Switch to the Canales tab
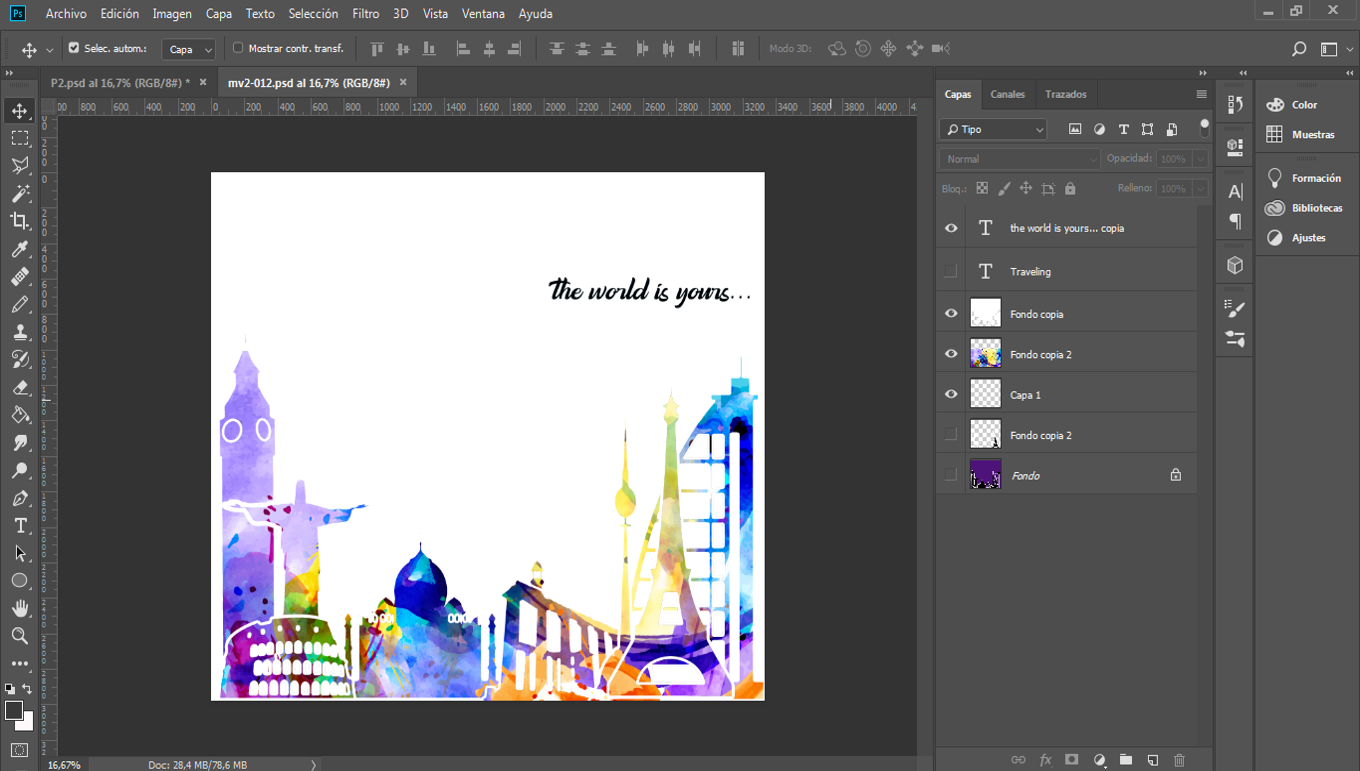Image resolution: width=1360 pixels, height=771 pixels. click(x=1007, y=94)
